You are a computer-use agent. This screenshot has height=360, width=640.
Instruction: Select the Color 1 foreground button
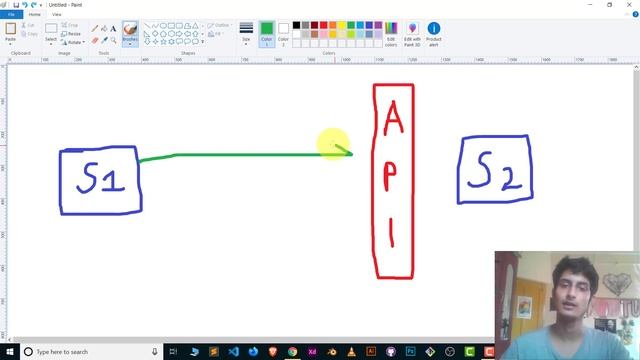coord(267,34)
